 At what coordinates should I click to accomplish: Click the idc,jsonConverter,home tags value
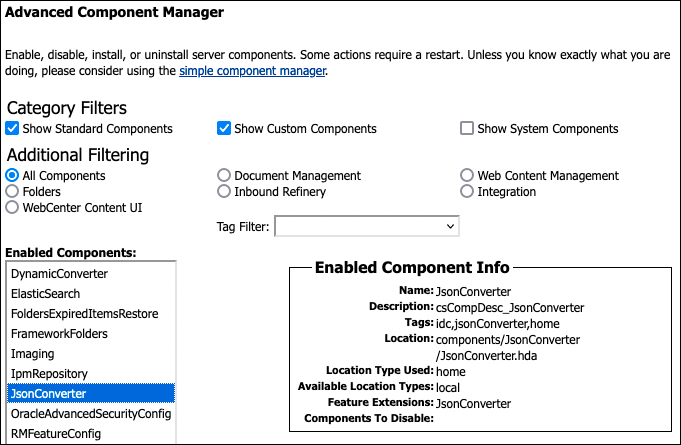(x=498, y=324)
